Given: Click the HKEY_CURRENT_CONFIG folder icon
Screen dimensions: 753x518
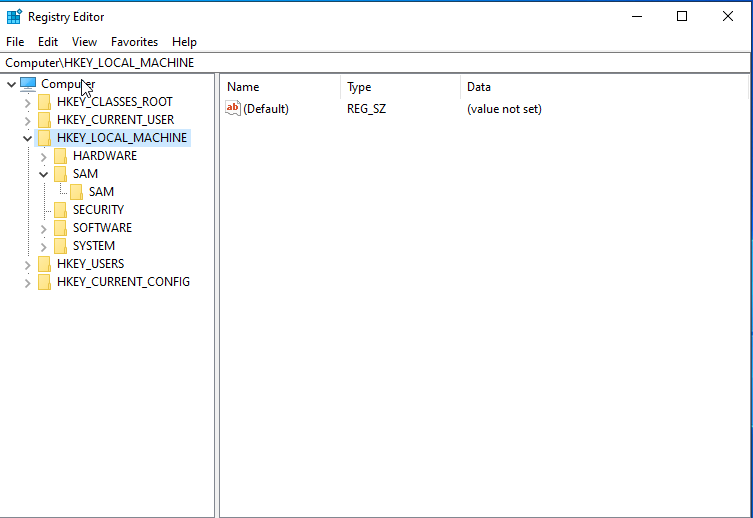Looking at the screenshot, I should pyautogui.click(x=44, y=282).
